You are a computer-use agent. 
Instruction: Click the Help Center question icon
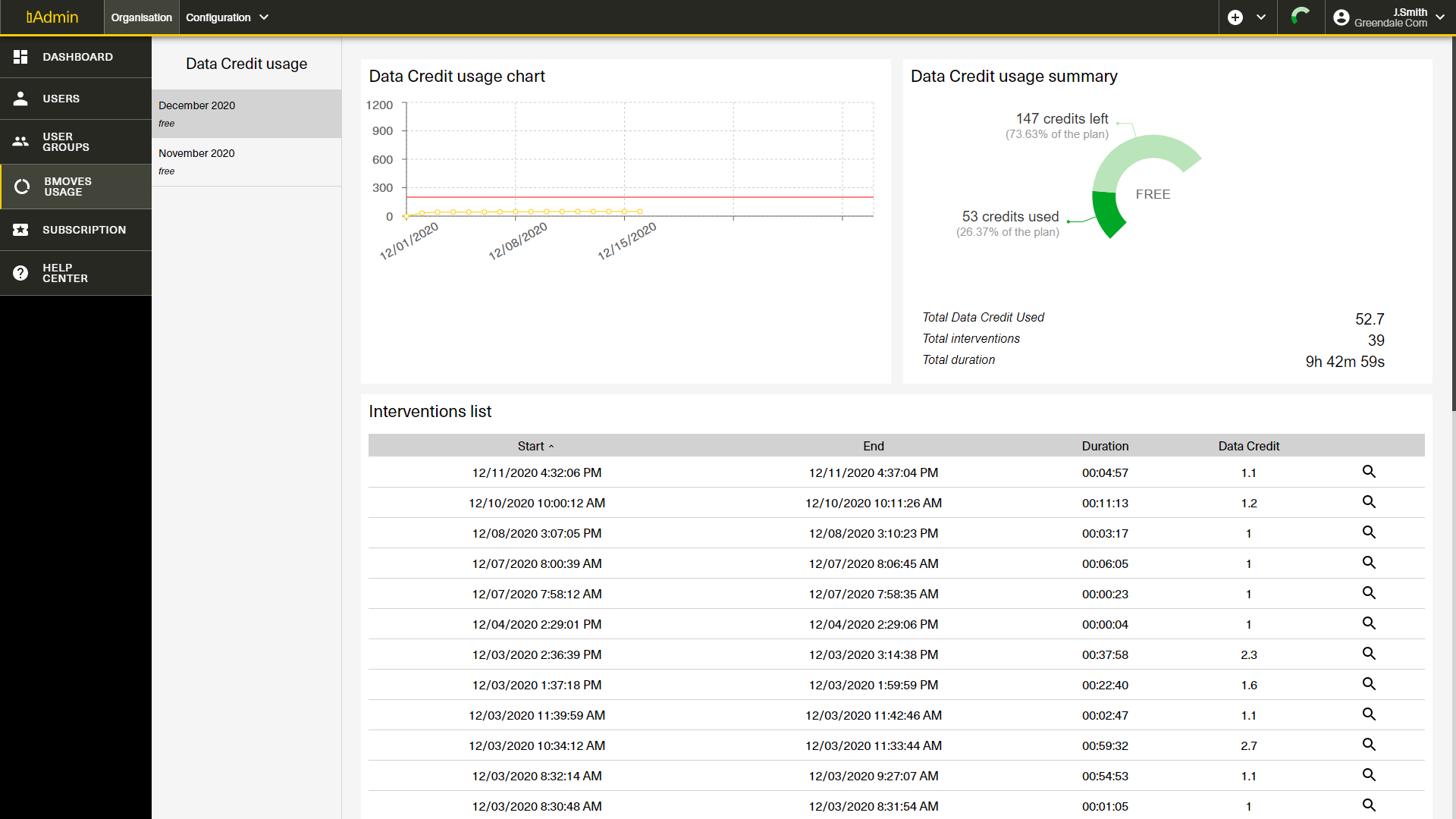coord(20,273)
